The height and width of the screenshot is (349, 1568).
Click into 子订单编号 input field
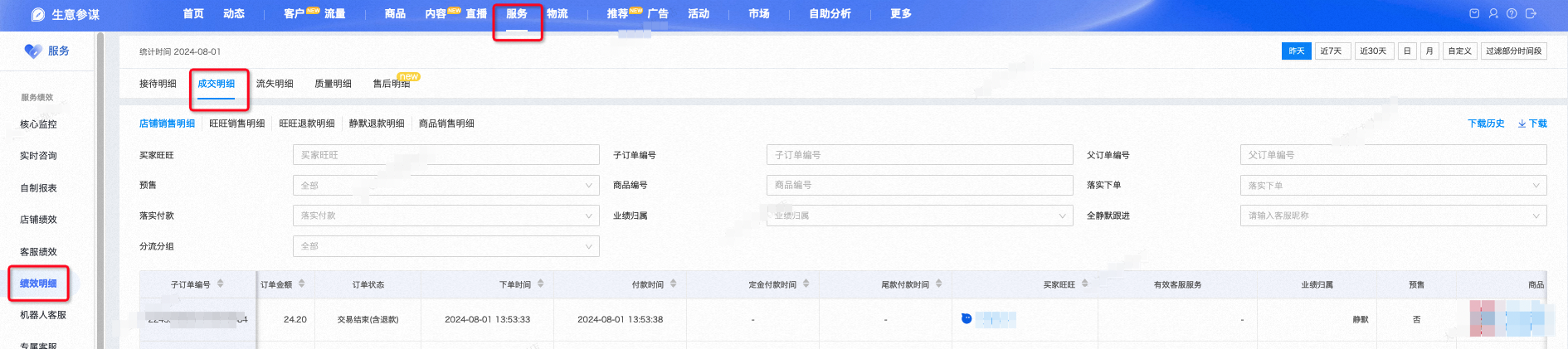[920, 155]
